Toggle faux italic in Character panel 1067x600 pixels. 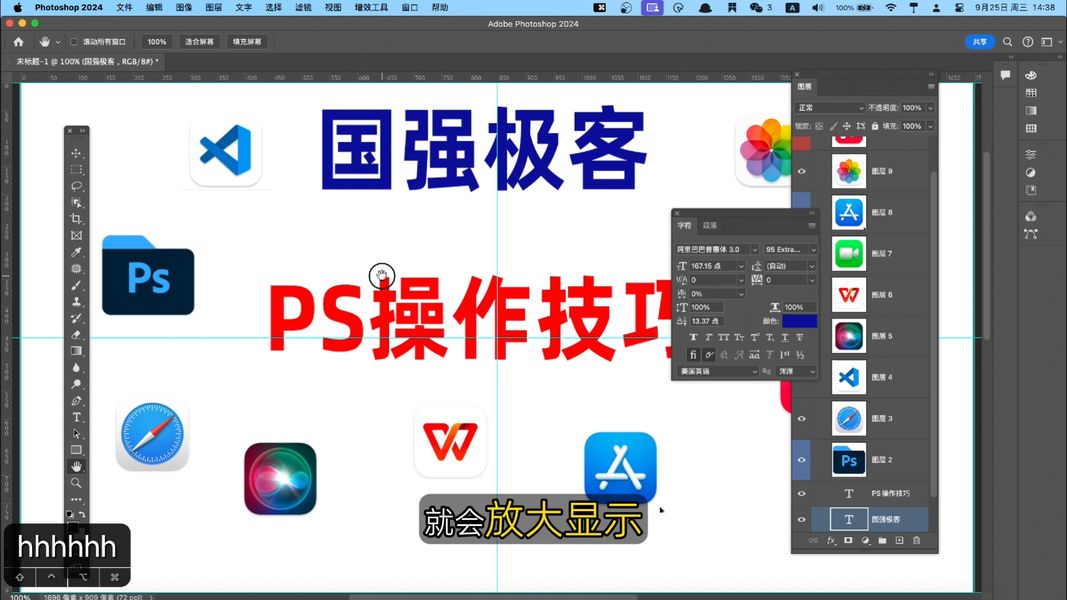[x=708, y=337]
